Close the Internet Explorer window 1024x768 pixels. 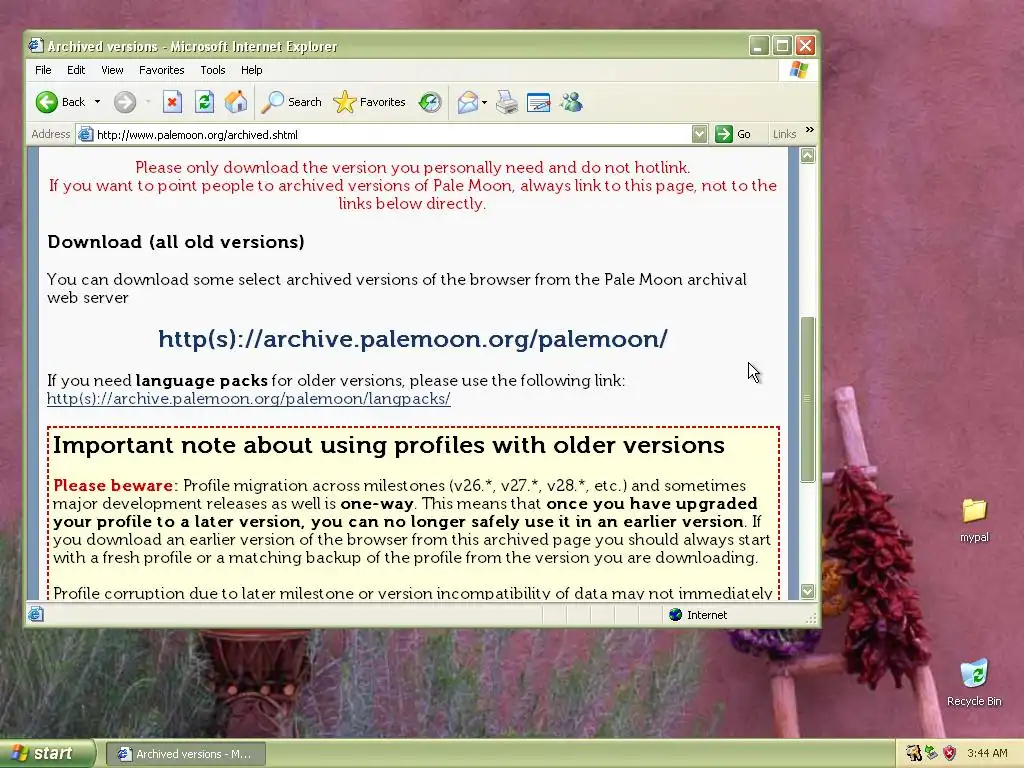pyautogui.click(x=805, y=46)
